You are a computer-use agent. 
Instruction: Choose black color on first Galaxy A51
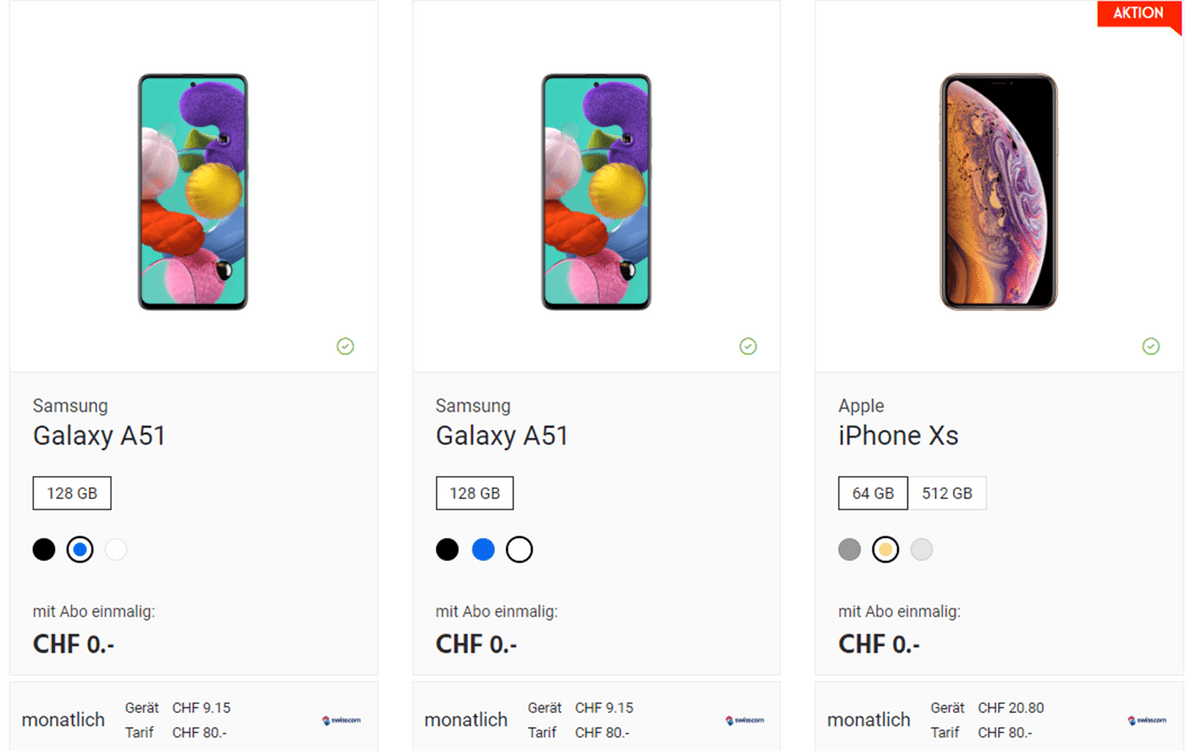44,549
